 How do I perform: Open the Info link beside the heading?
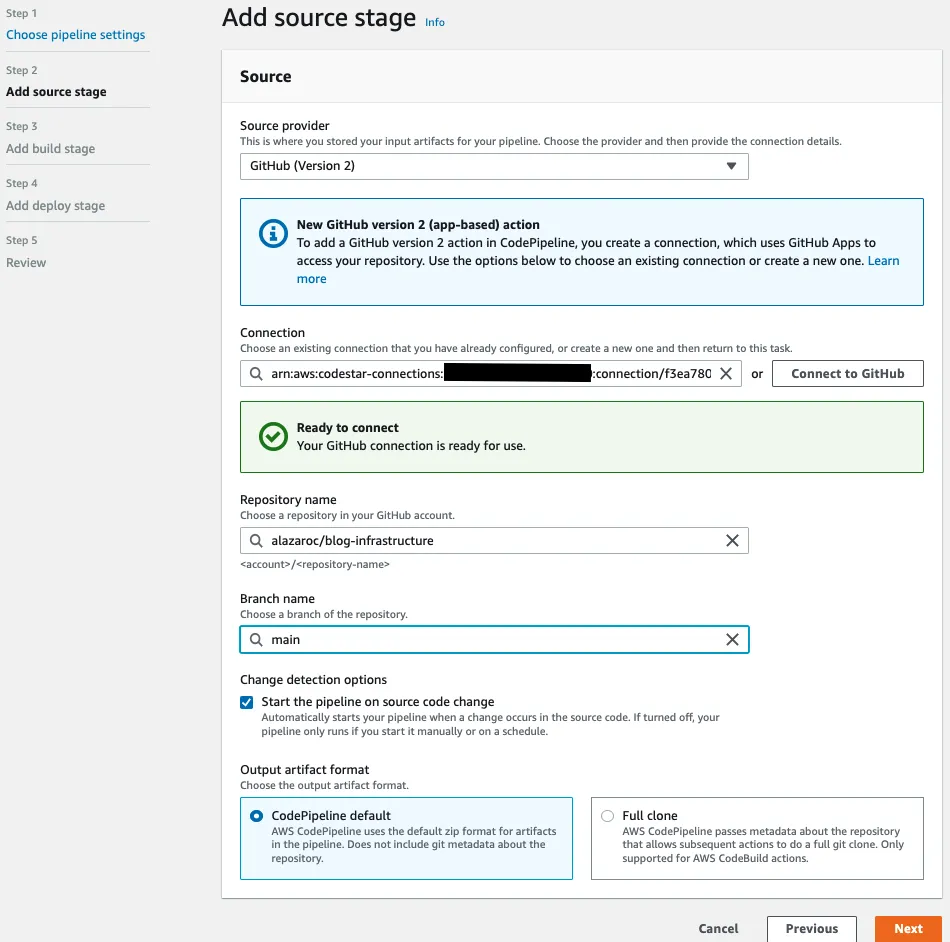[434, 22]
